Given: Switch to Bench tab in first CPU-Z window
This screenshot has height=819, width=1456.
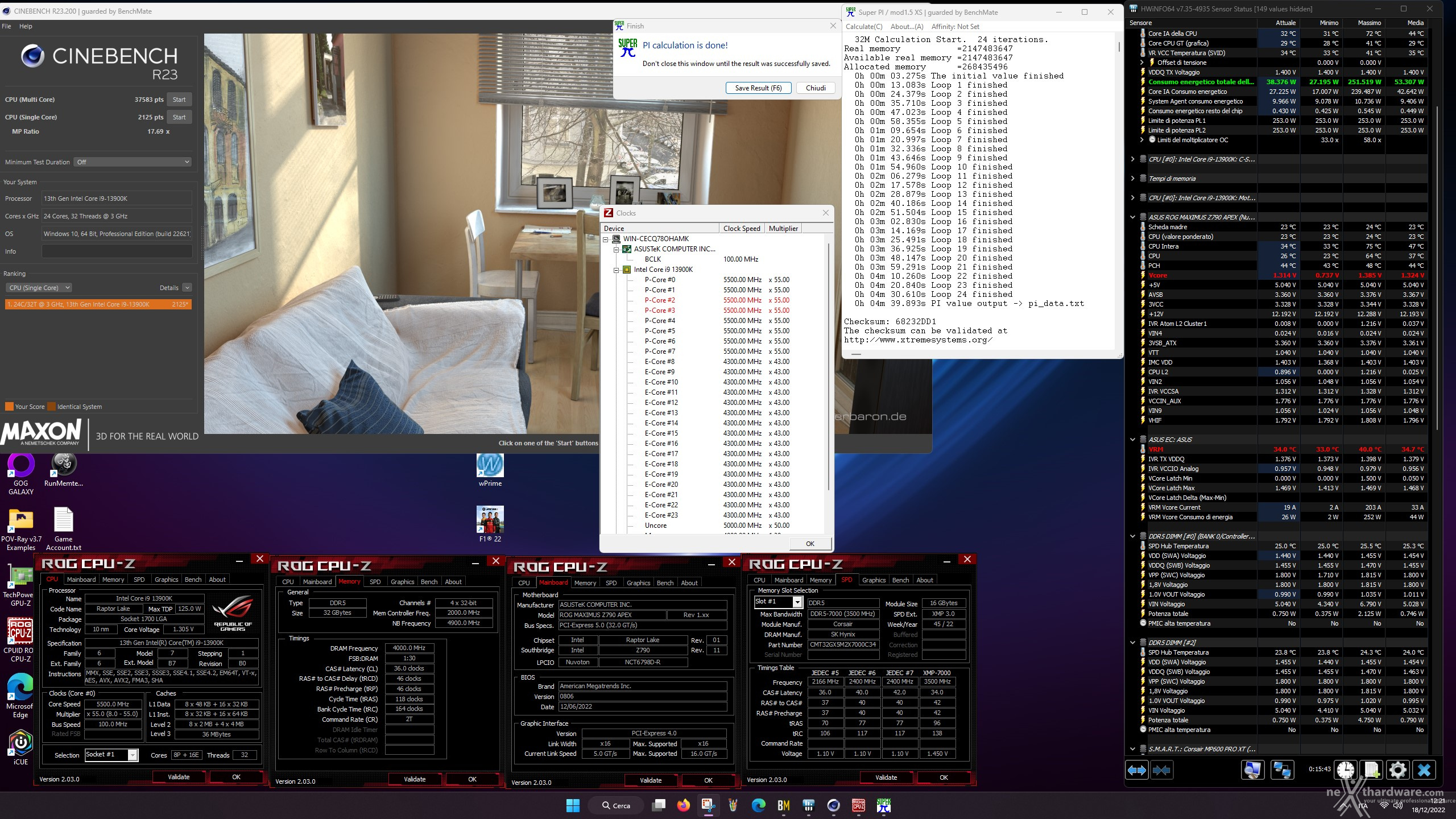Looking at the screenshot, I should coord(193,580).
